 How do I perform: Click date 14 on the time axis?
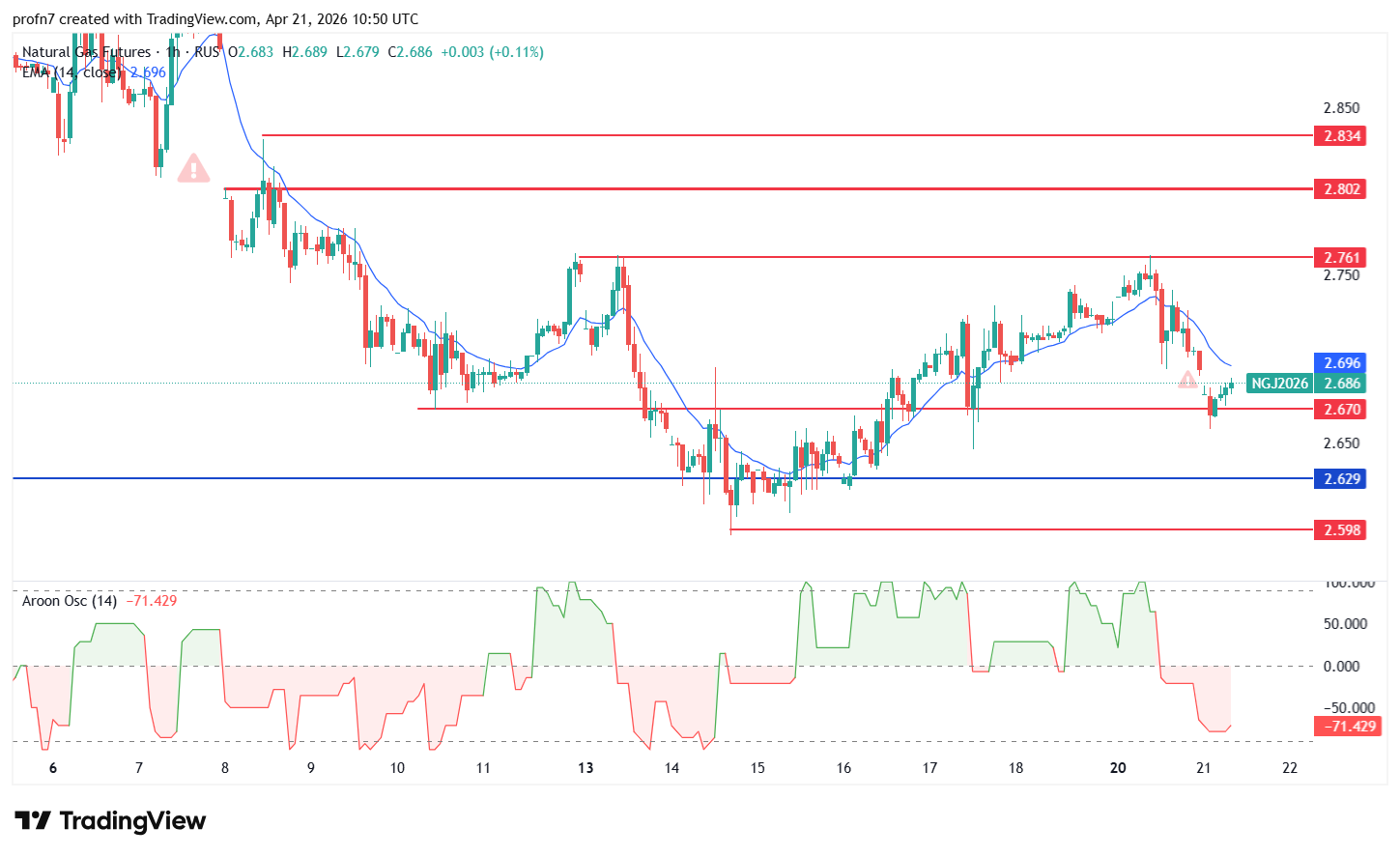pyautogui.click(x=671, y=768)
